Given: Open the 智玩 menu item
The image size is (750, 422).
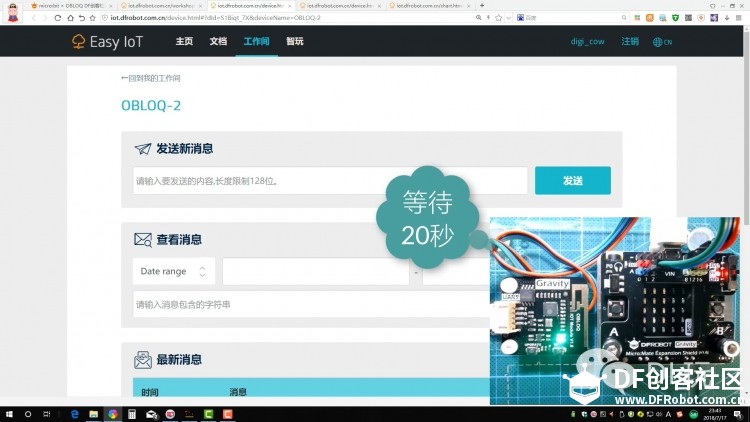Looking at the screenshot, I should (295, 41).
